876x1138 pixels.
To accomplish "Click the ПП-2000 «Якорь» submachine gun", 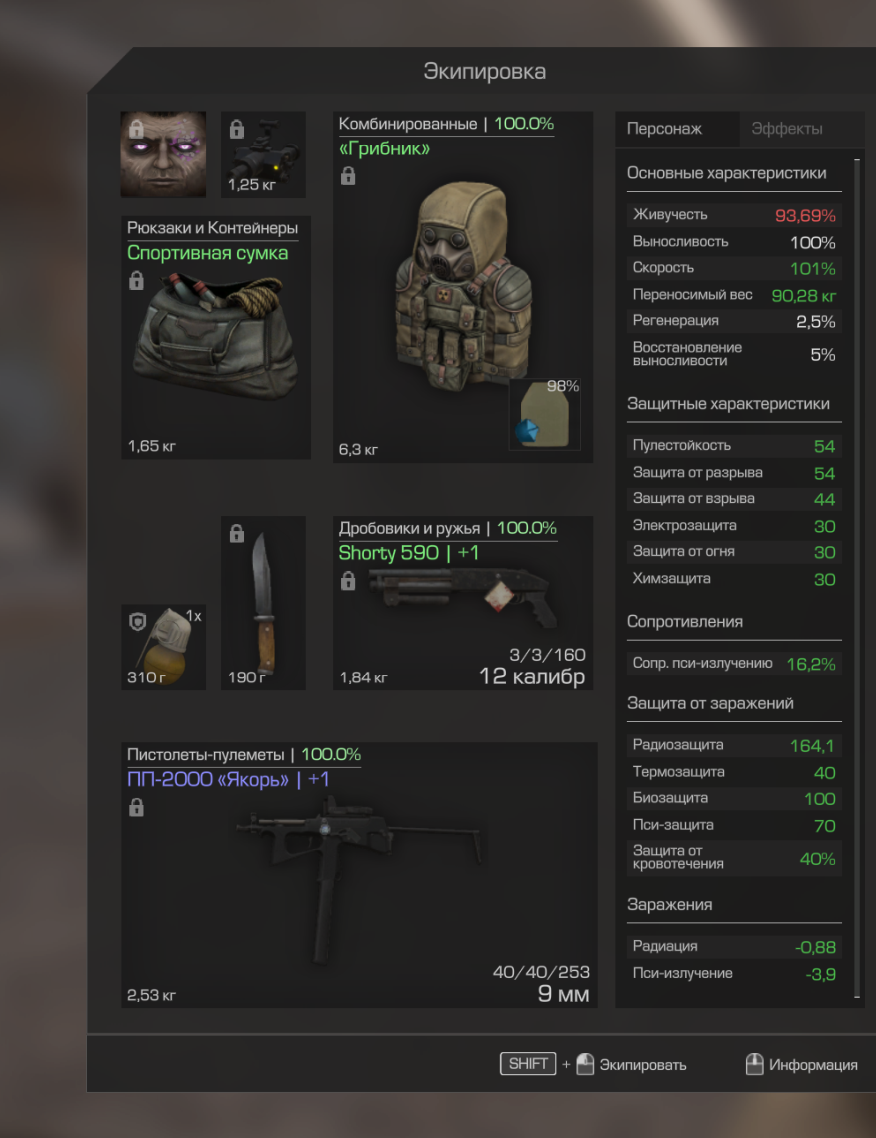I will (x=359, y=875).
